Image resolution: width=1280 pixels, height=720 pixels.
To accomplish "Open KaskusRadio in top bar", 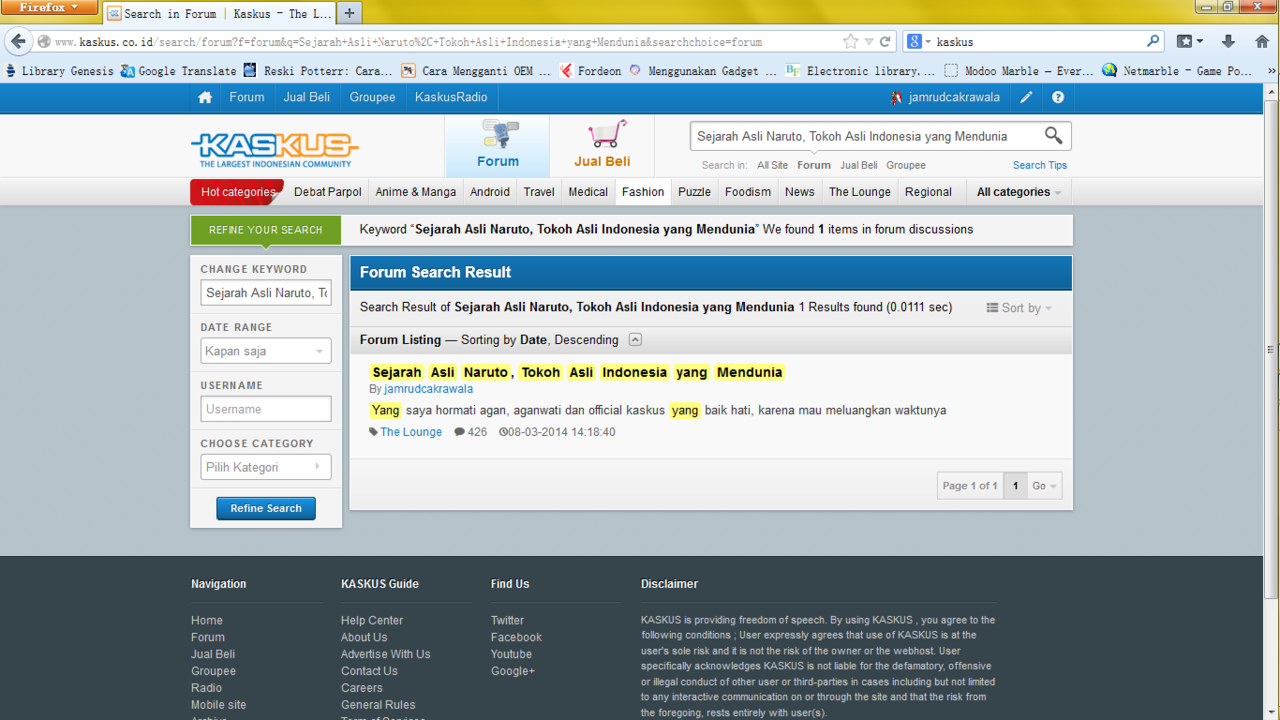I will click(451, 97).
